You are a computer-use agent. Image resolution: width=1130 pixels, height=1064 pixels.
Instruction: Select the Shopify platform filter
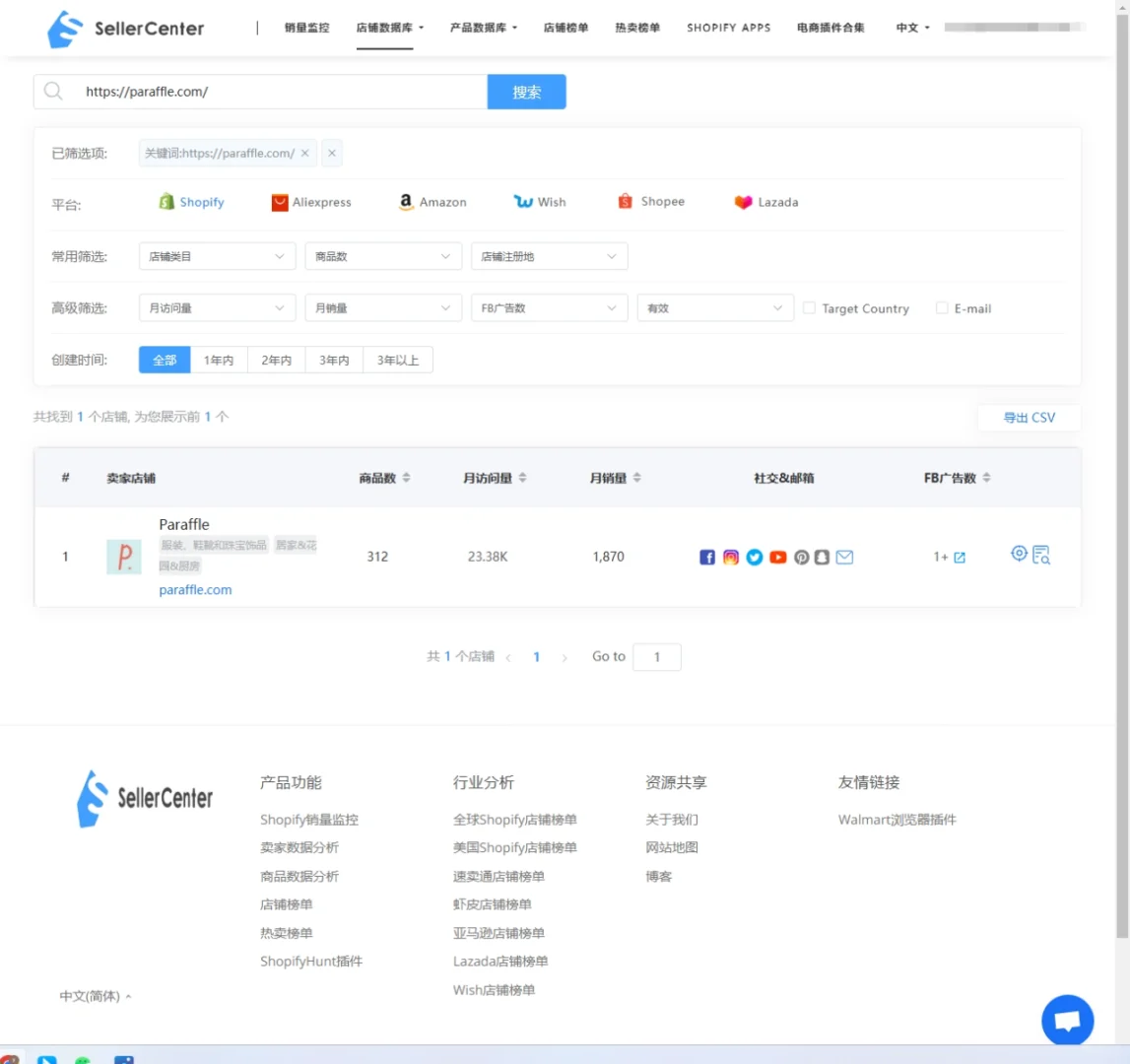coord(191,201)
